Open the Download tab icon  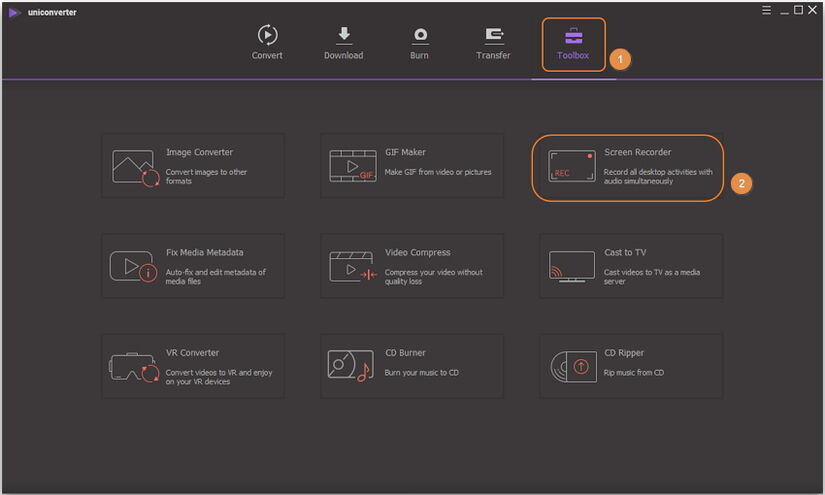[344, 35]
